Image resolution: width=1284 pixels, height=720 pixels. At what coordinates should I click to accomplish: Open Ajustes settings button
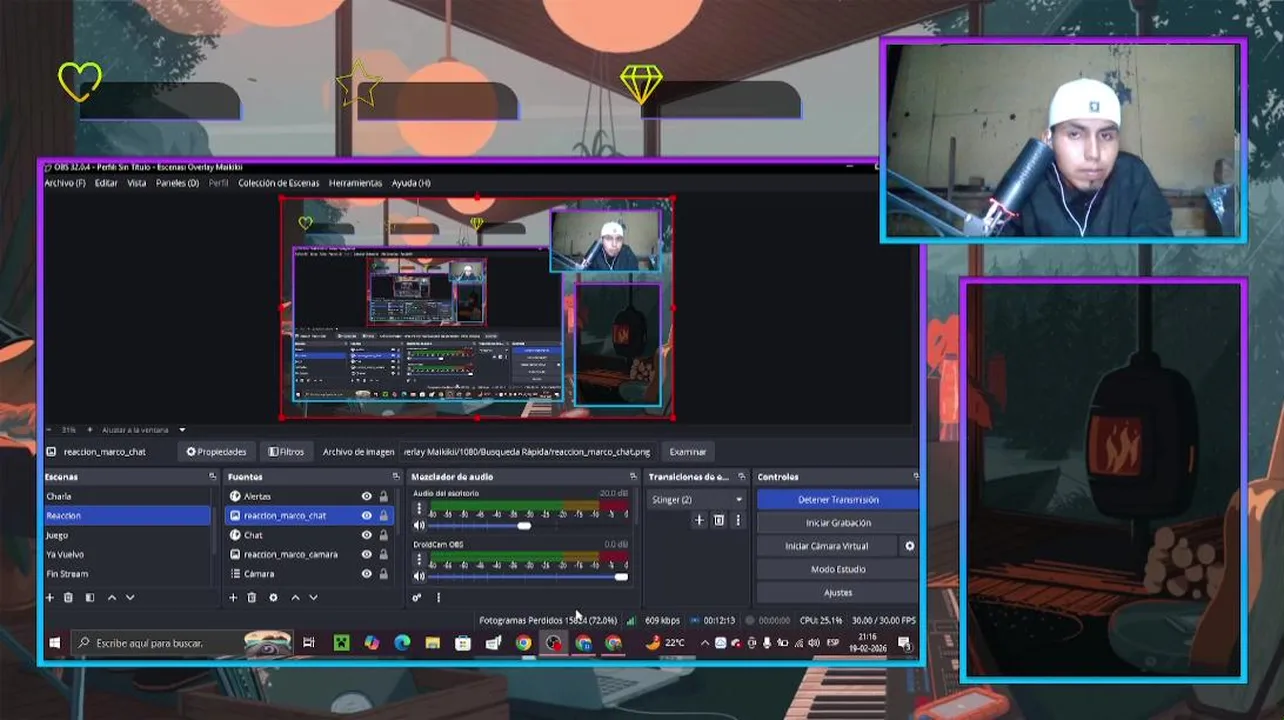click(838, 593)
